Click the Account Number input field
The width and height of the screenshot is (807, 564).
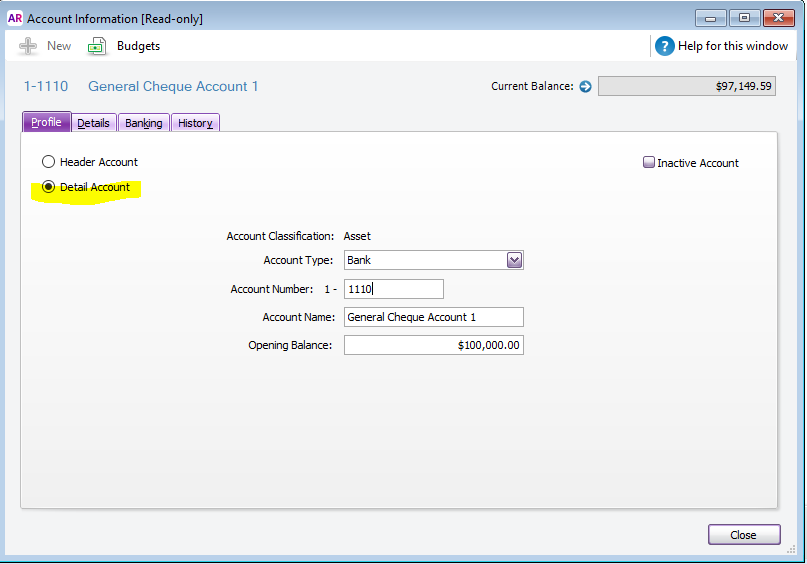[x=393, y=289]
